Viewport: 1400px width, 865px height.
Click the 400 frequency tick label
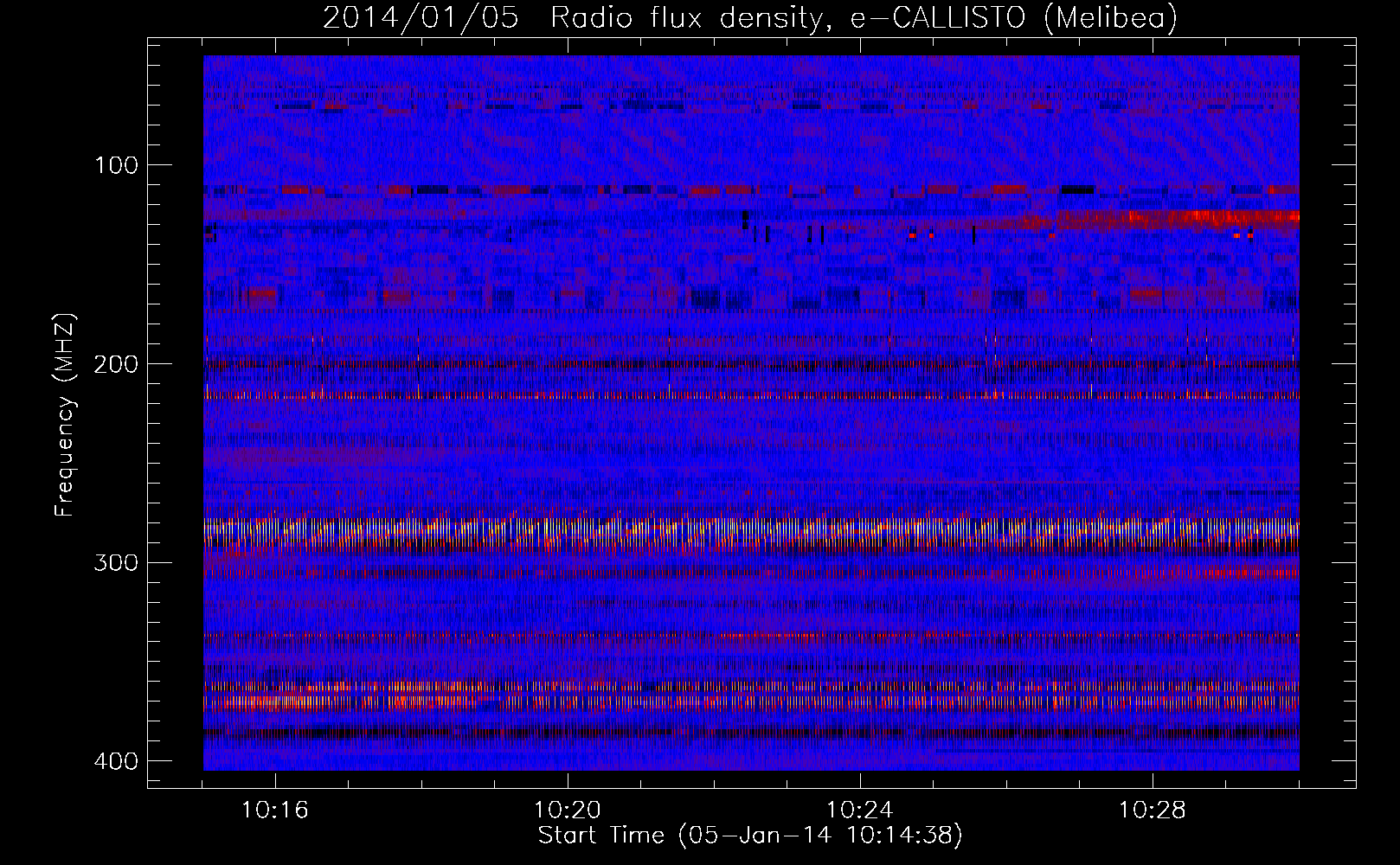(115, 761)
